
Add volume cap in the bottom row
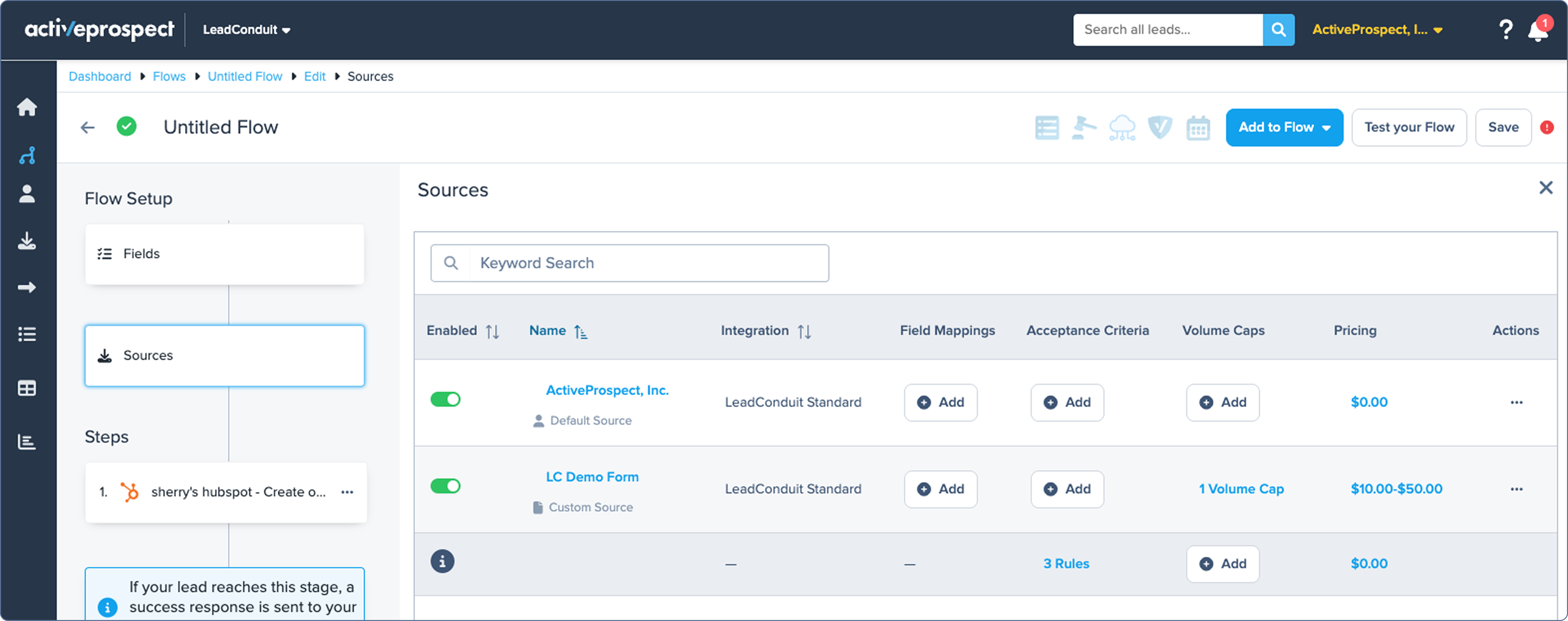point(1223,564)
